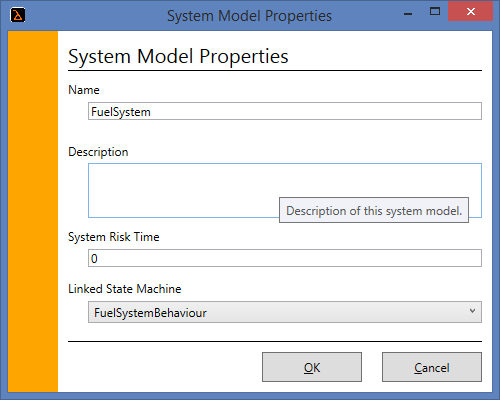Click the System Risk Time label
This screenshot has height=400, width=500.
pyautogui.click(x=114, y=237)
